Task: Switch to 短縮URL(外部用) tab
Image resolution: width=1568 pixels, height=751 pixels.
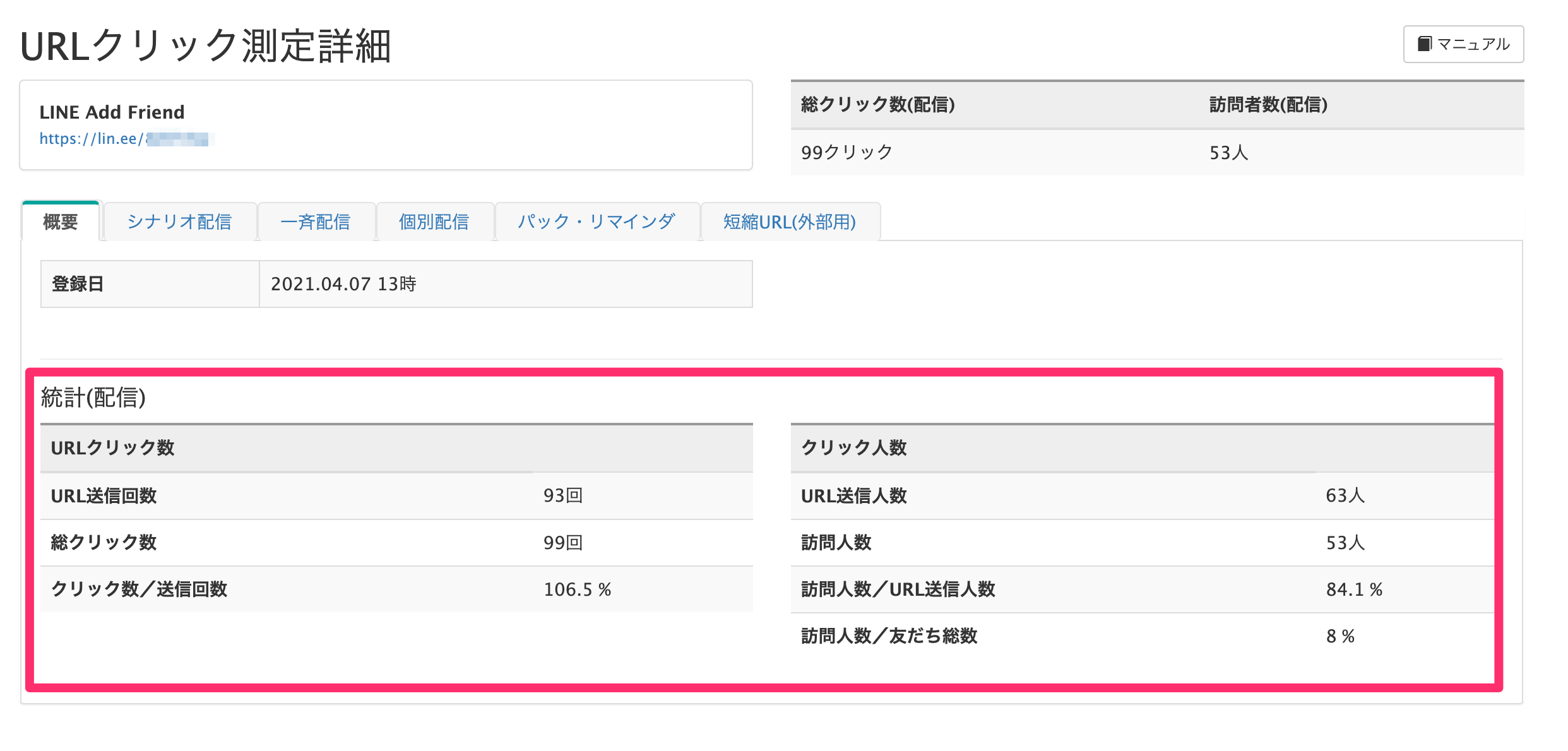Action: [x=790, y=222]
